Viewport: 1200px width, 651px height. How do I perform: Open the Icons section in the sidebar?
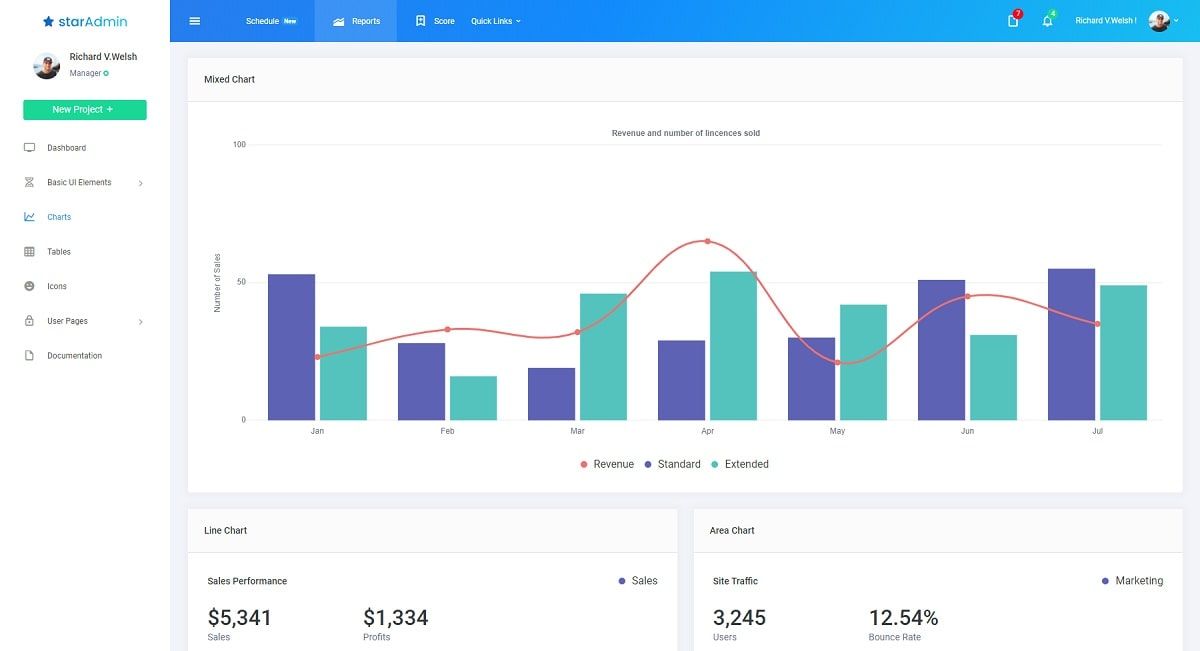pyautogui.click(x=58, y=286)
